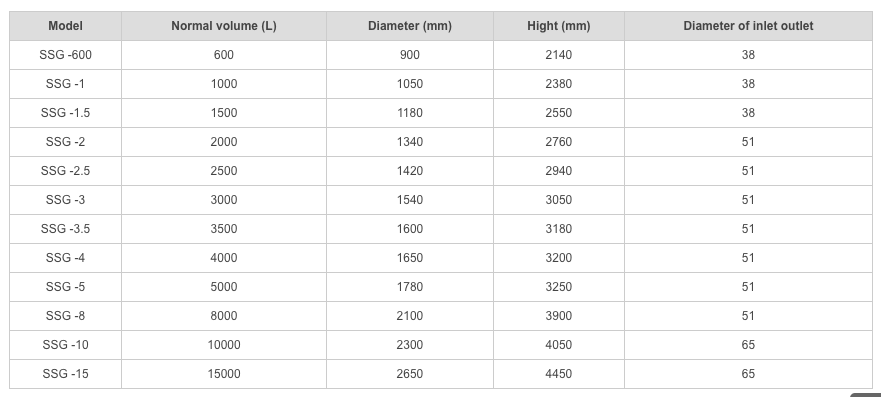
Task: Click the Diameter (mm) column header
Action: point(410,26)
